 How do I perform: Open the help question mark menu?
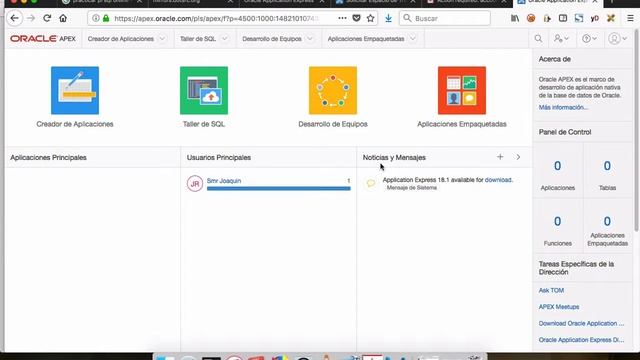point(589,39)
